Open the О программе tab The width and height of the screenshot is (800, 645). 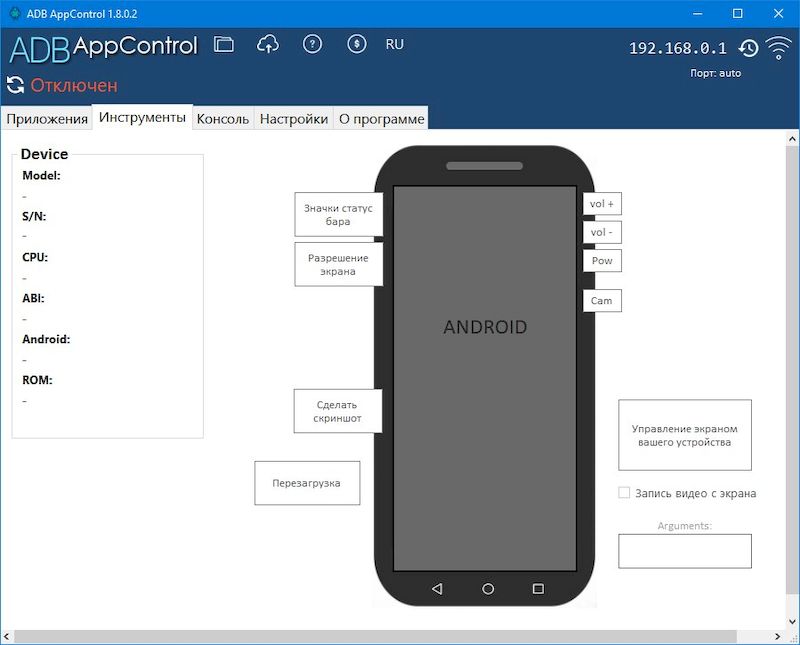click(384, 117)
